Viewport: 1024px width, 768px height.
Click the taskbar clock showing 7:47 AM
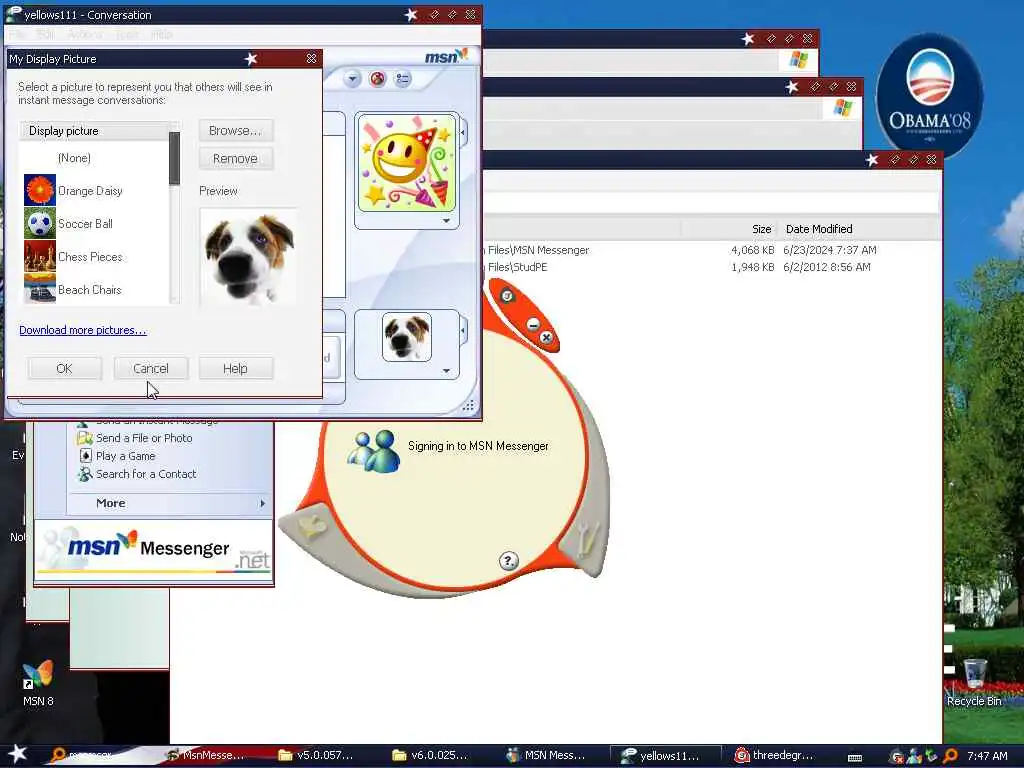tap(987, 756)
